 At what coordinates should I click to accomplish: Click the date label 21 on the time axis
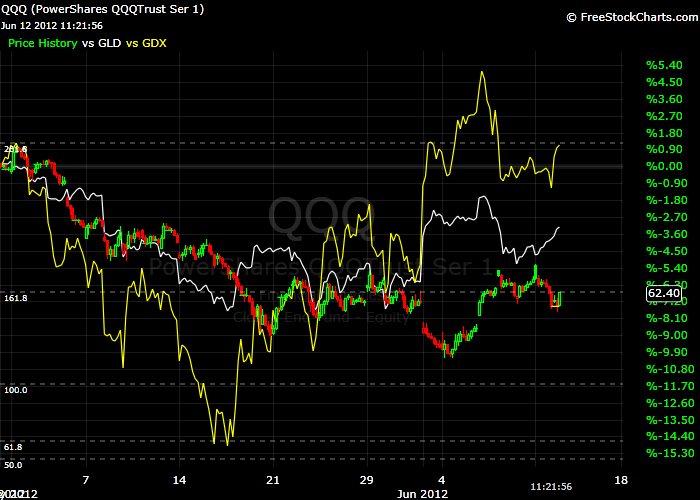coord(273,480)
